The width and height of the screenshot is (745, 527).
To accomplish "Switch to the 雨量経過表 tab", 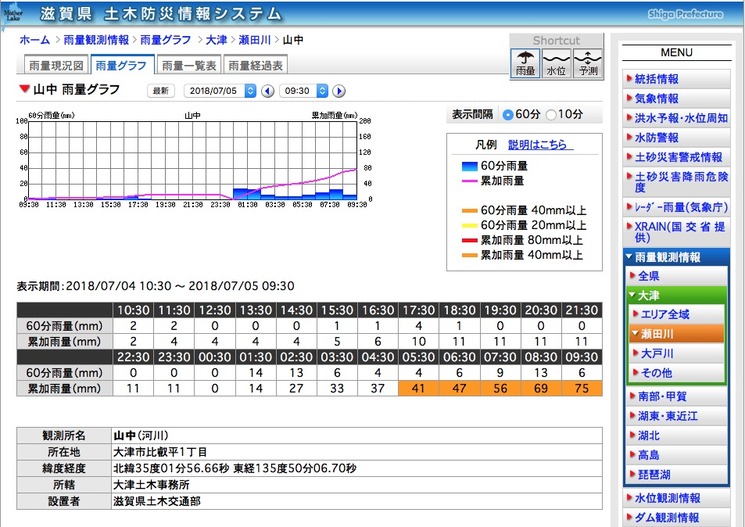I will point(255,66).
